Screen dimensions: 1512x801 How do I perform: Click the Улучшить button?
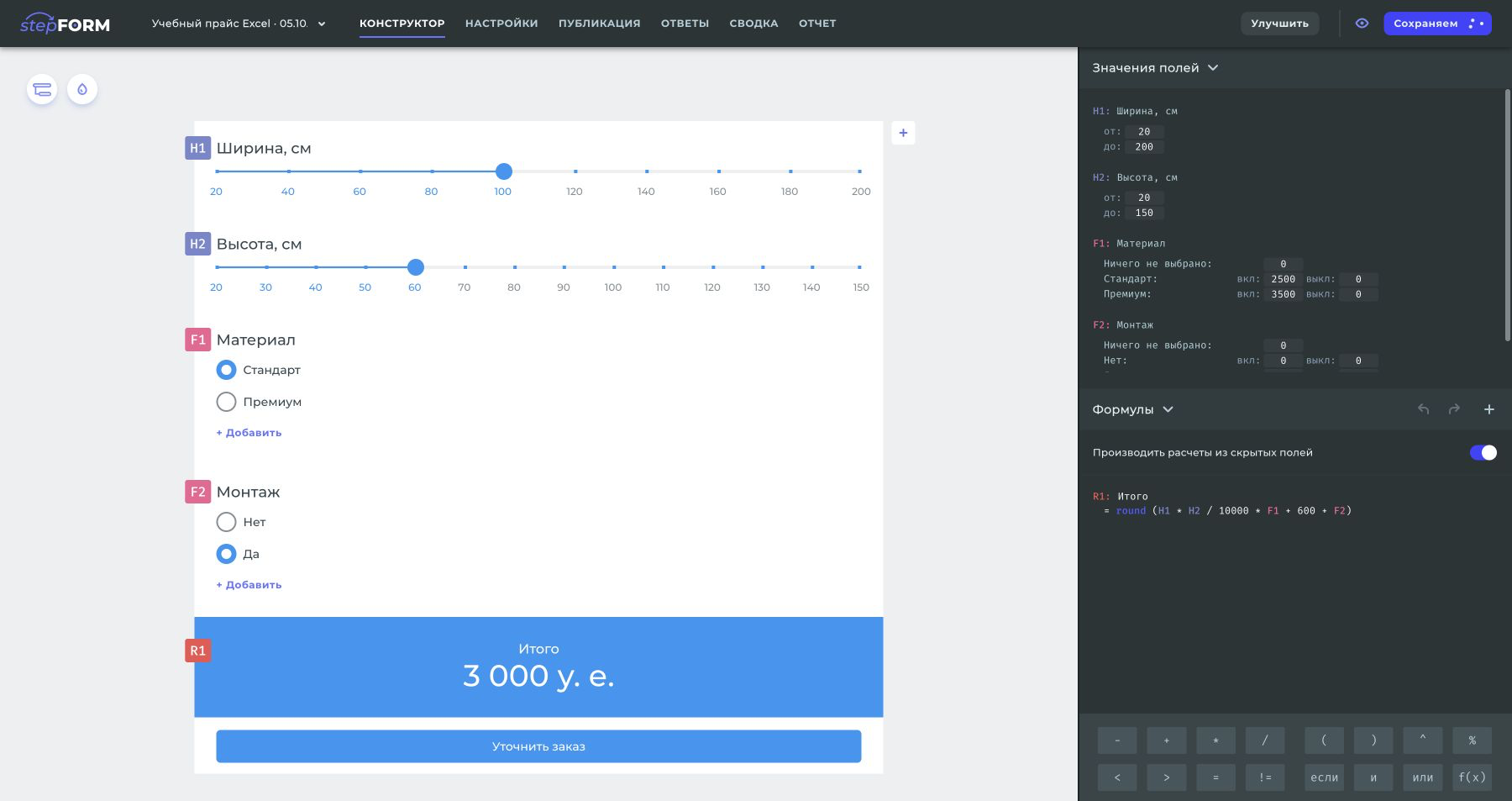[x=1279, y=24]
